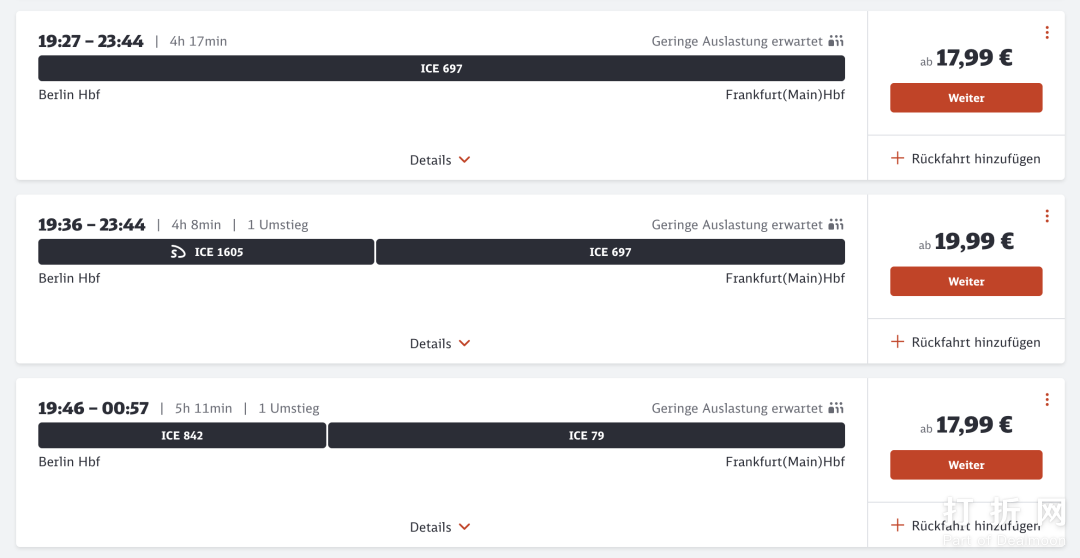Click the plus icon beside Rückfahrt on 19,99 € trip

pos(897,342)
